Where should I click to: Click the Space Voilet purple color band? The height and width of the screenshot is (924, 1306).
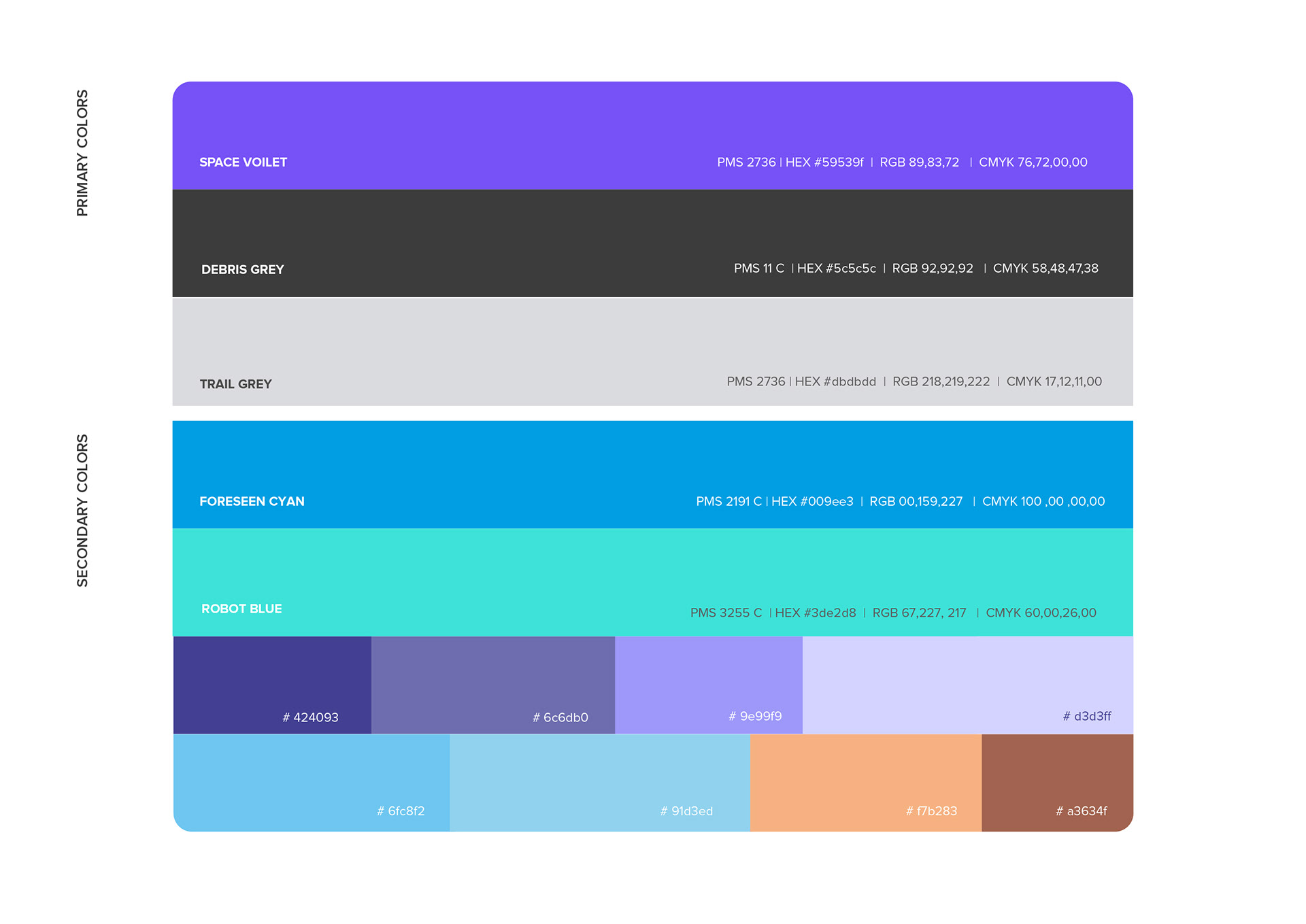[x=652, y=135]
